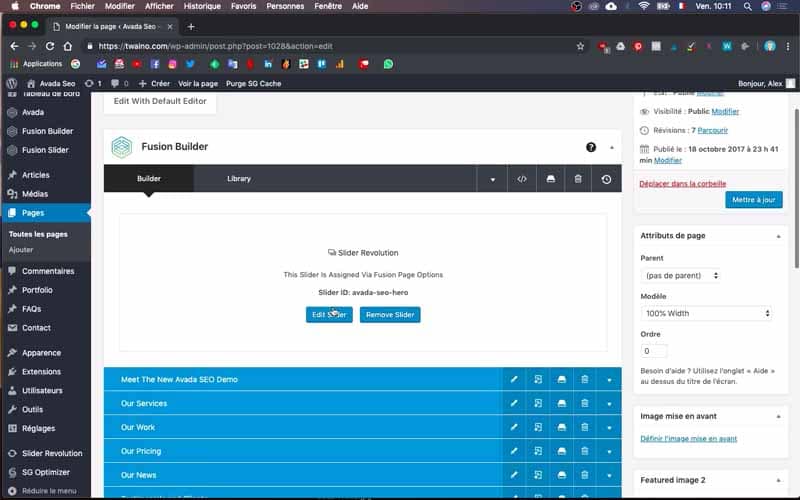Click the Chrome address bar URL

[x=215, y=46]
